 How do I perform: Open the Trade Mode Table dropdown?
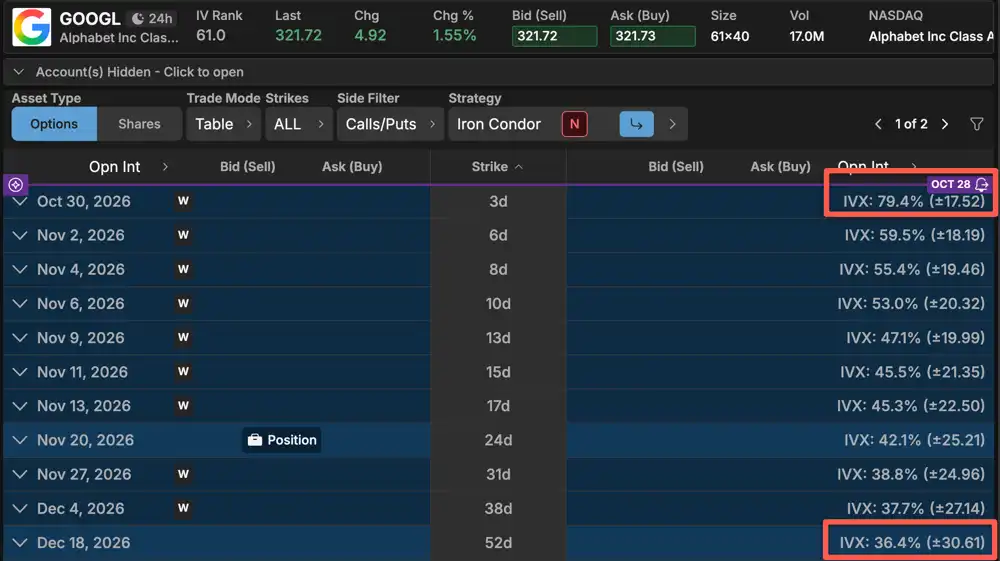coord(223,124)
